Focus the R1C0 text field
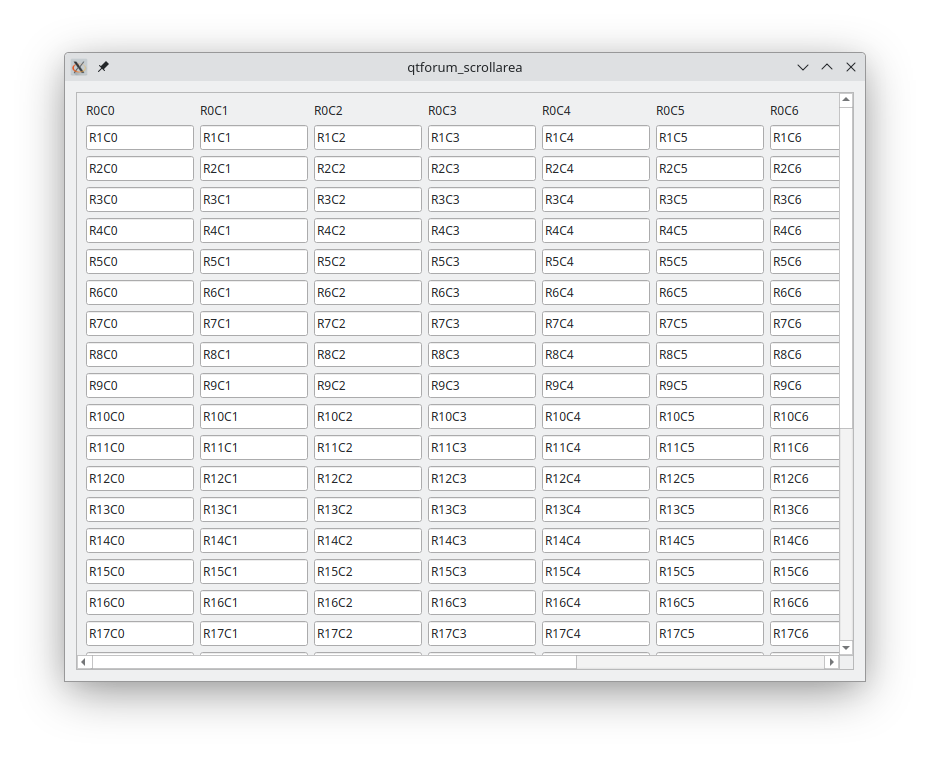 140,138
